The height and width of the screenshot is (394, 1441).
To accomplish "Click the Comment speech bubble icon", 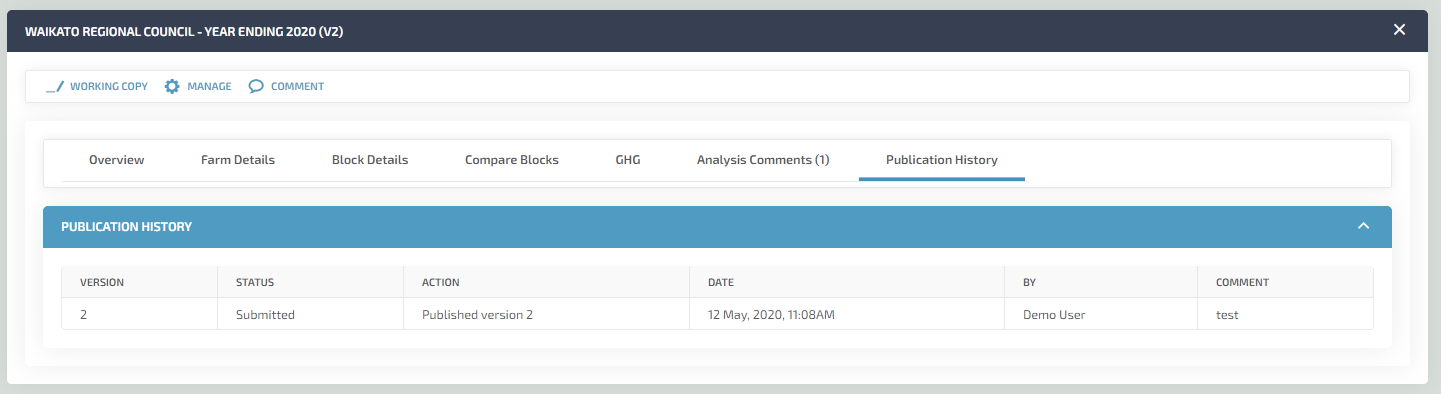I will tap(256, 87).
